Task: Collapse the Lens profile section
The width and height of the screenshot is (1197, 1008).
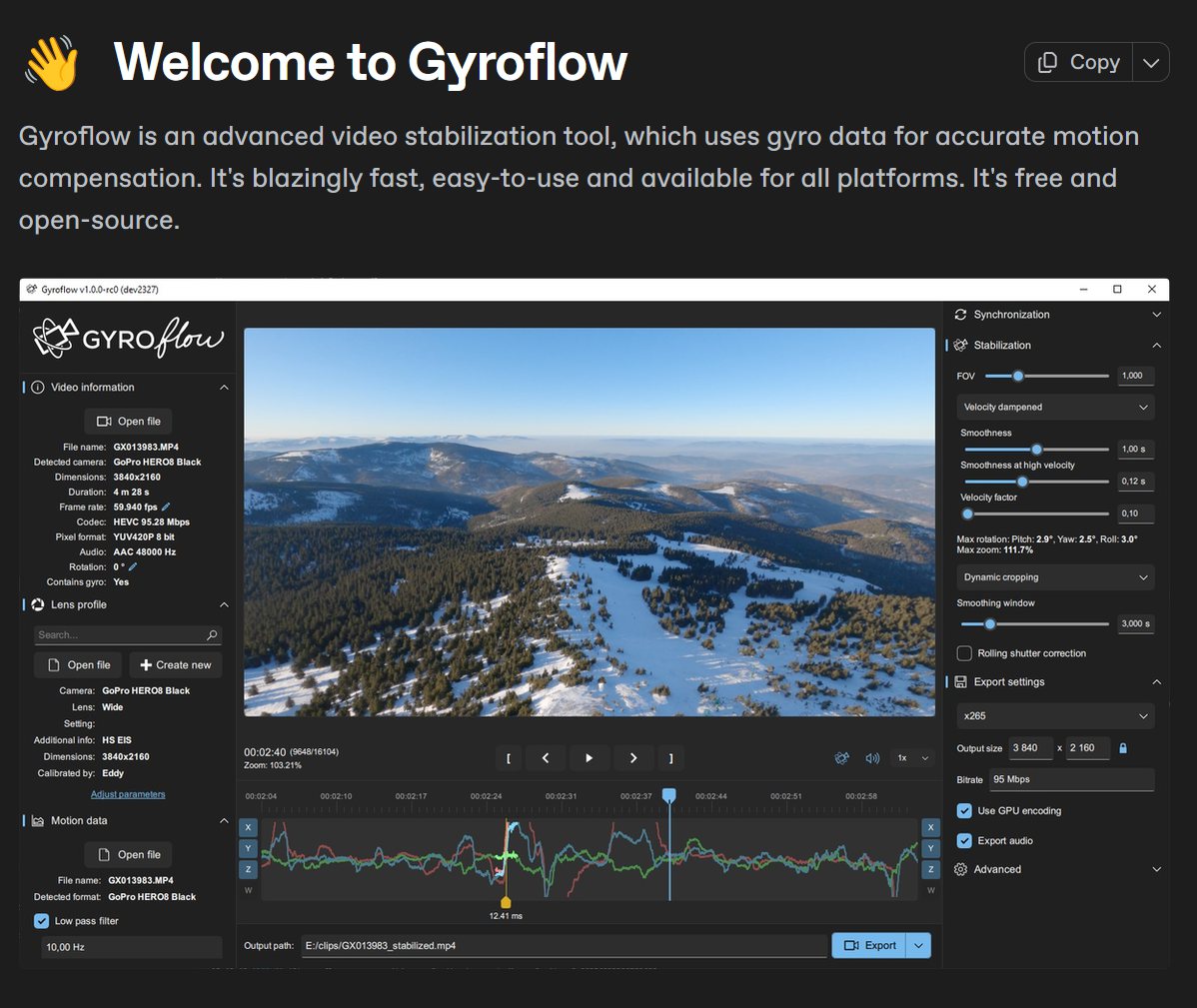Action: pos(224,605)
